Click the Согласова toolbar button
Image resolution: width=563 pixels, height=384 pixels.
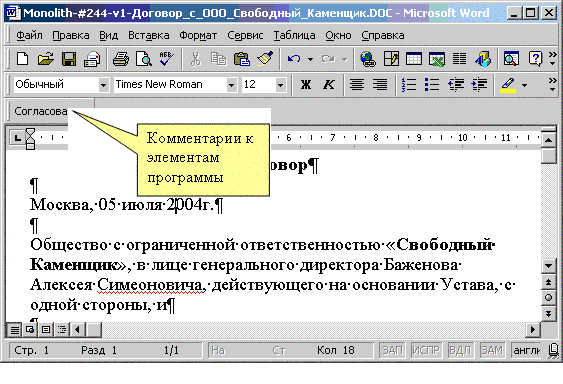tap(40, 111)
